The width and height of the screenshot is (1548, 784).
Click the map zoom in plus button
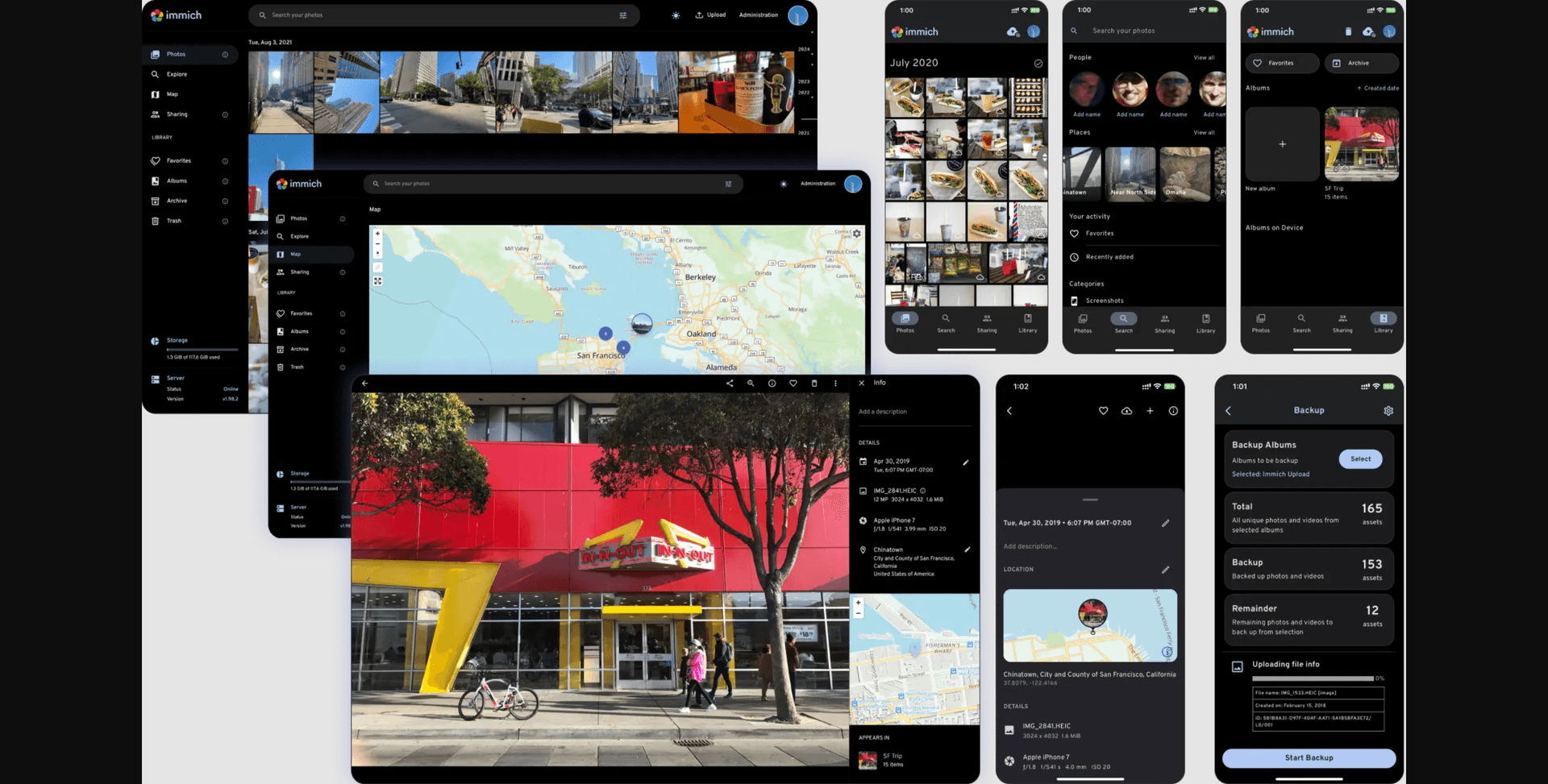coord(377,234)
